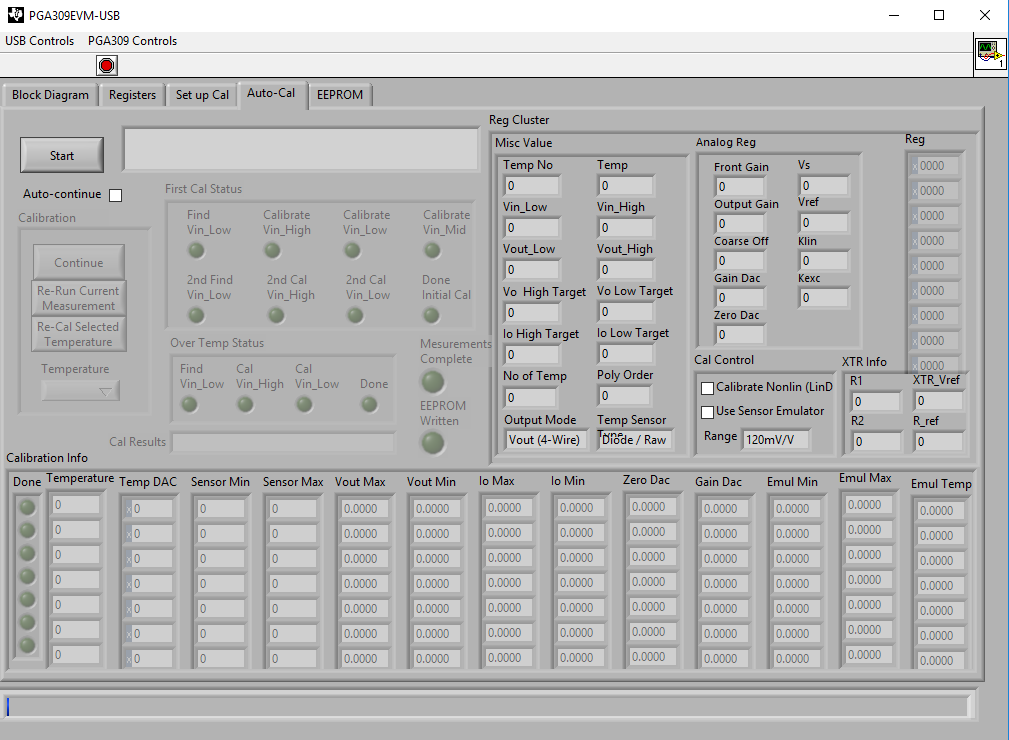Screen dimensions: 1009x740
Task: Click the first Done LED in Calibration Info
Action: (27, 507)
